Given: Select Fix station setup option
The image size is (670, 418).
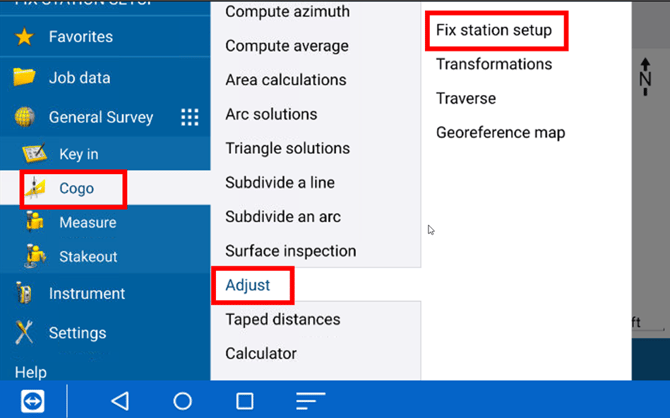Looking at the screenshot, I should pos(494,30).
